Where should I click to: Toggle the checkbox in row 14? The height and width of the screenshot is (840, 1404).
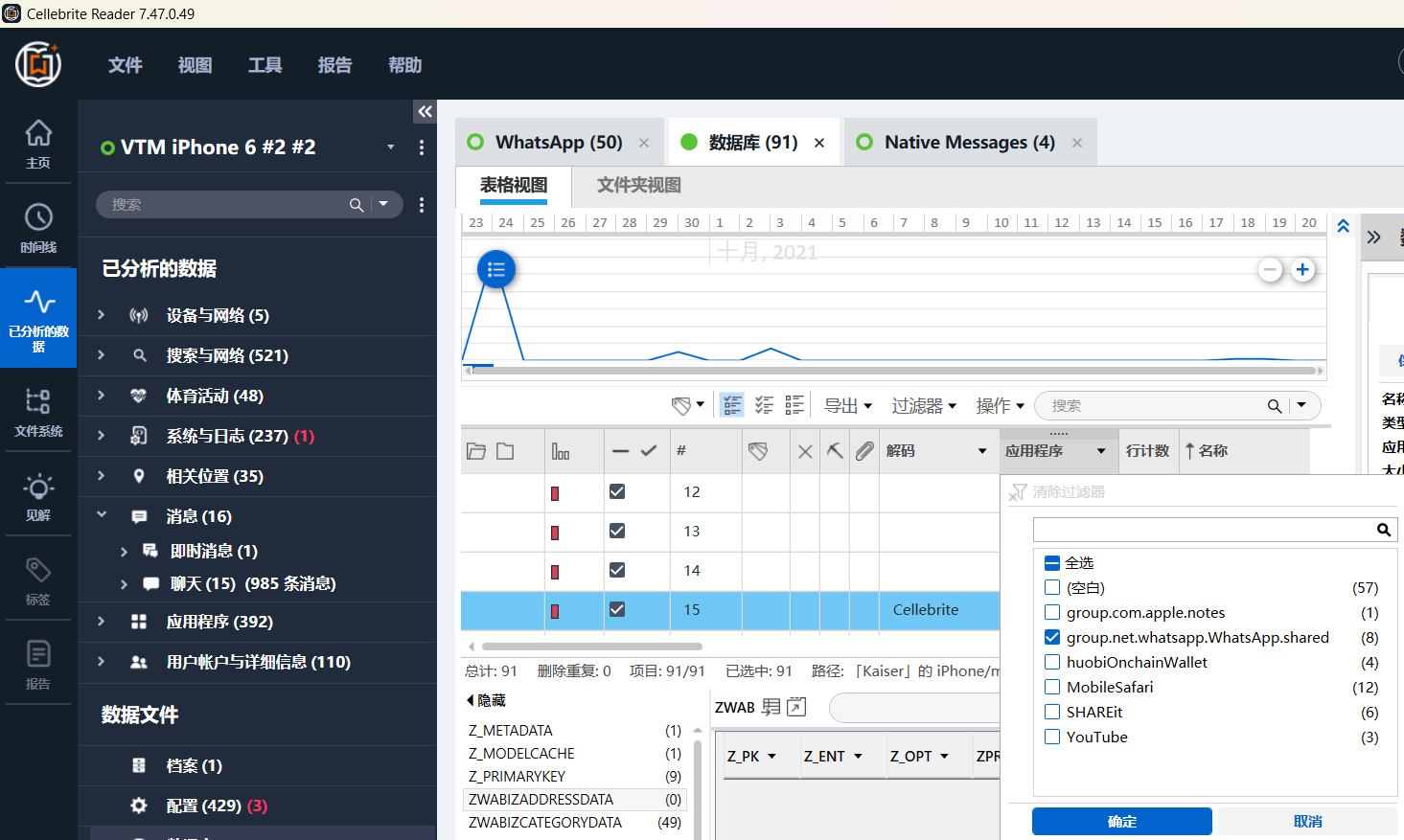617,570
